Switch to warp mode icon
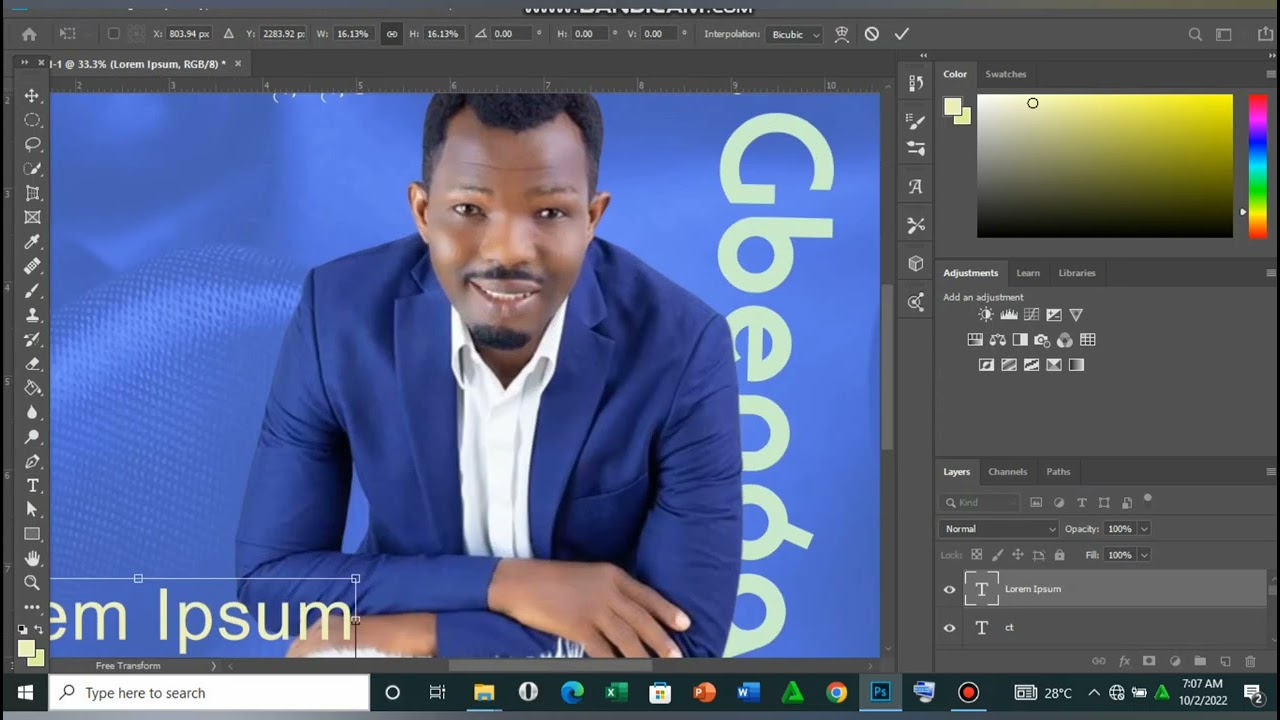Image resolution: width=1280 pixels, height=720 pixels. pos(842,34)
